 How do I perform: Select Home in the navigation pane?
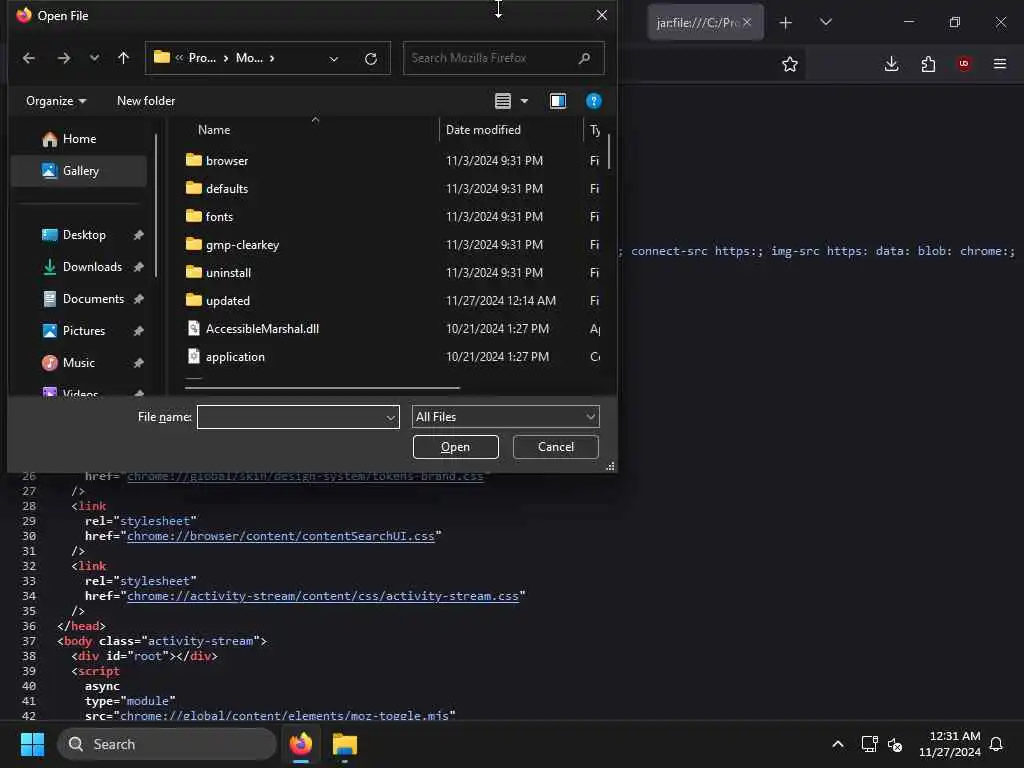79,138
